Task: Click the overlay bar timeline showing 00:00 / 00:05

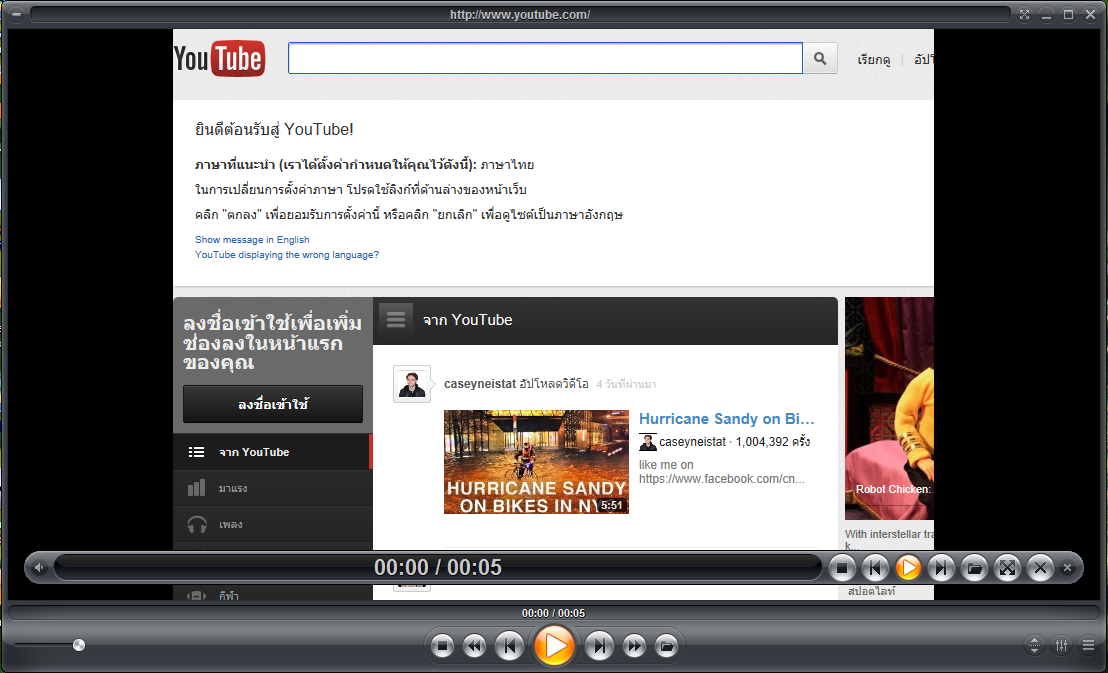Action: pos(438,568)
